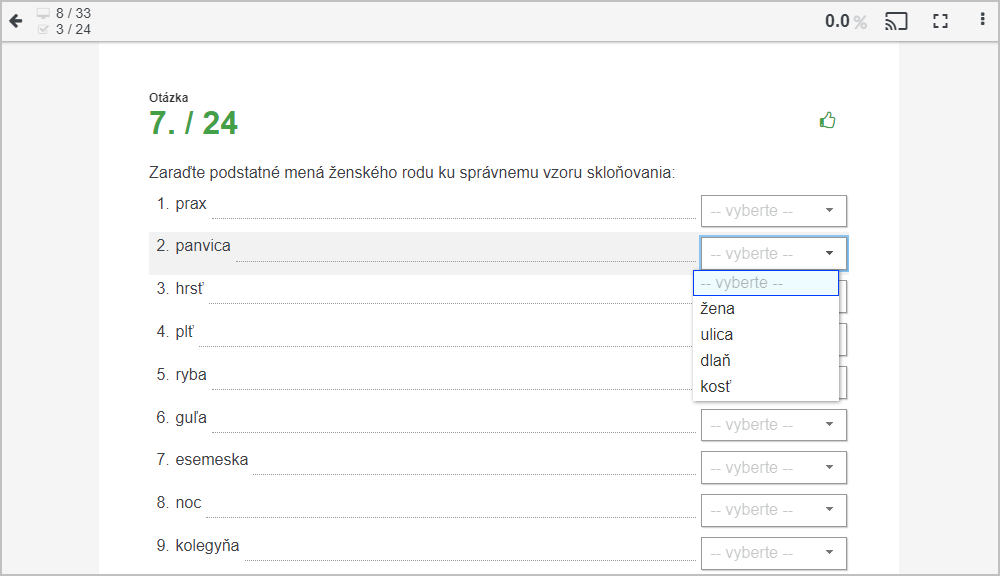Image resolution: width=1000 pixels, height=576 pixels.
Task: Click the question progress checkbox icon 3 / 24
Action: pos(43,29)
